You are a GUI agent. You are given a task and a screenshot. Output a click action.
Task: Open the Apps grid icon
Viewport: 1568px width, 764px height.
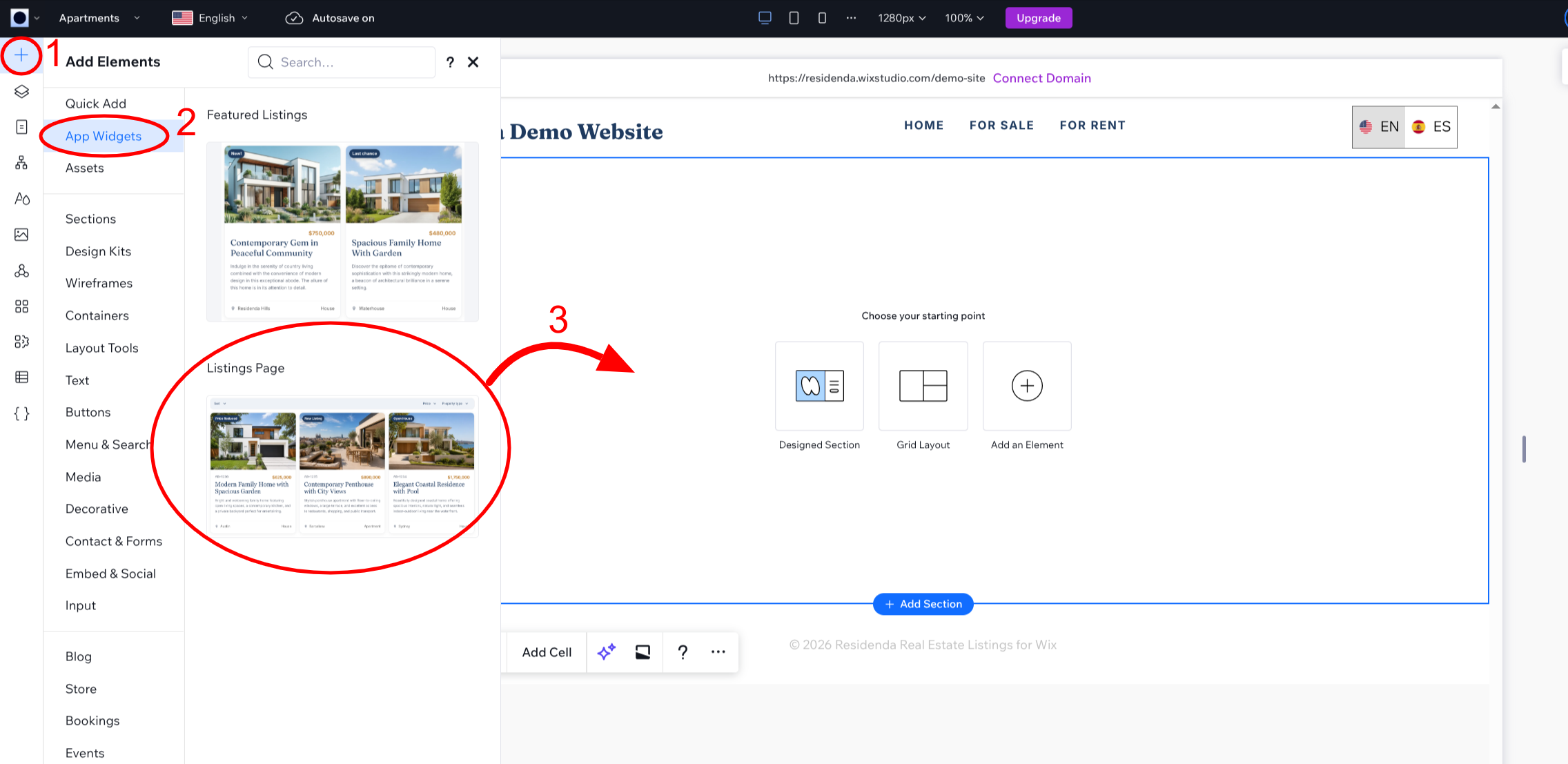(x=21, y=306)
